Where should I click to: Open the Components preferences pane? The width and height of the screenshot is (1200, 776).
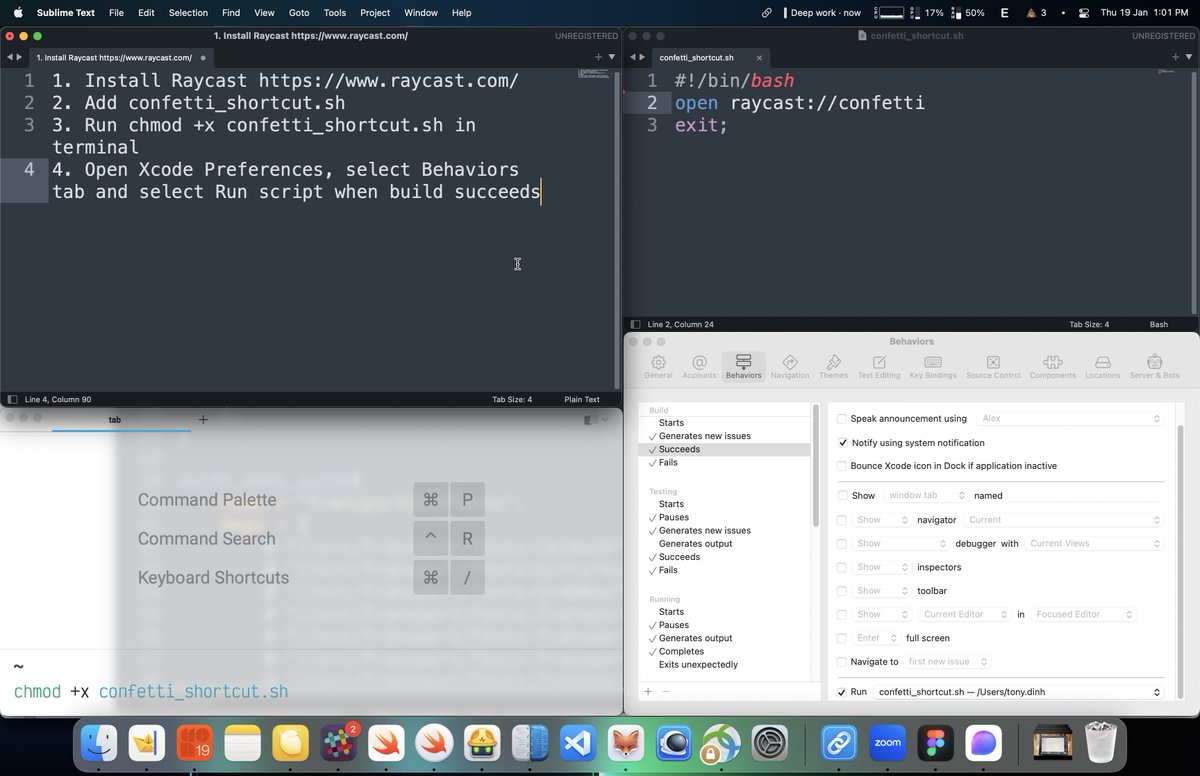pos(1052,366)
